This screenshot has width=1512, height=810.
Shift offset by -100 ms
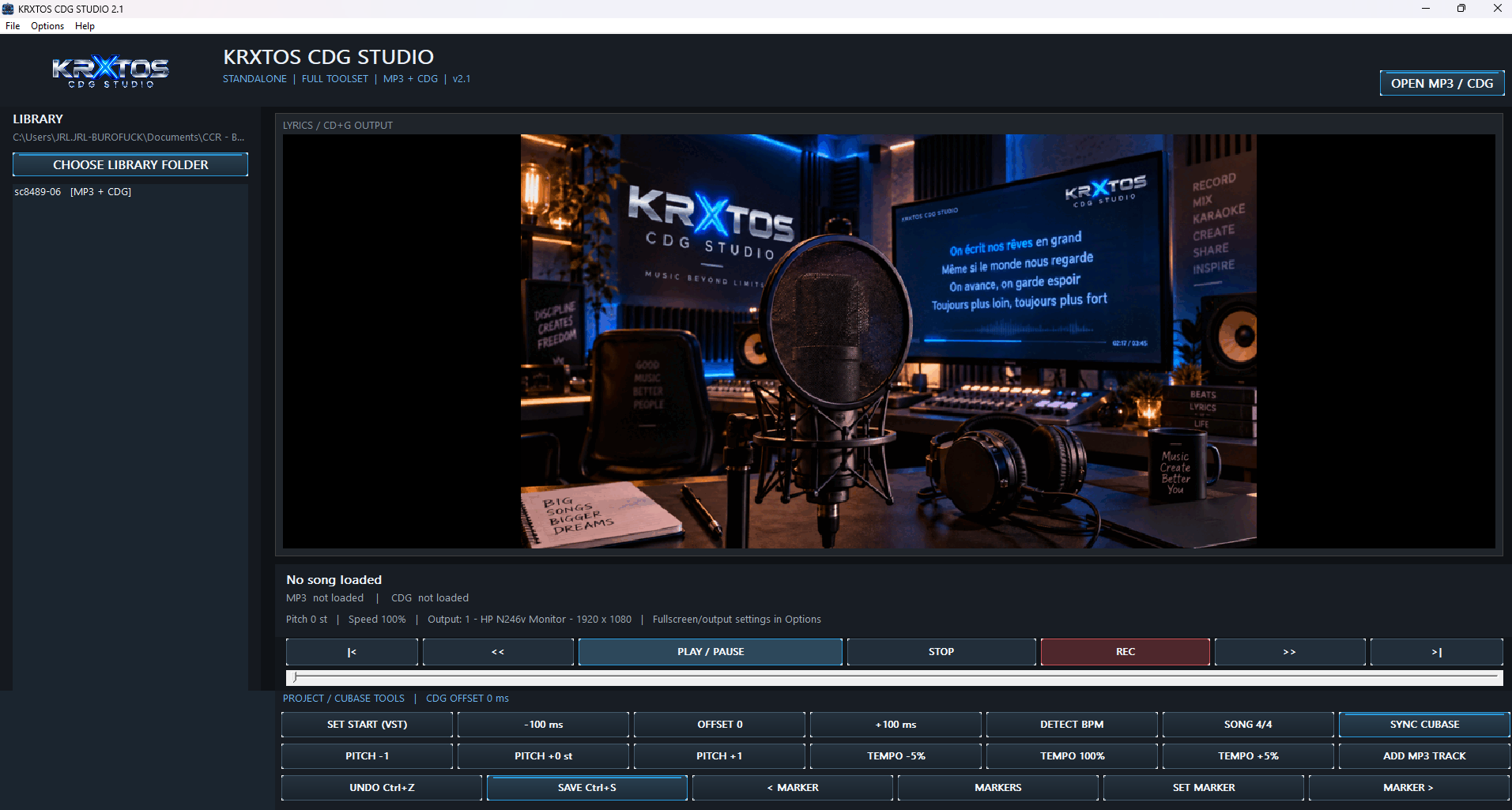(543, 725)
